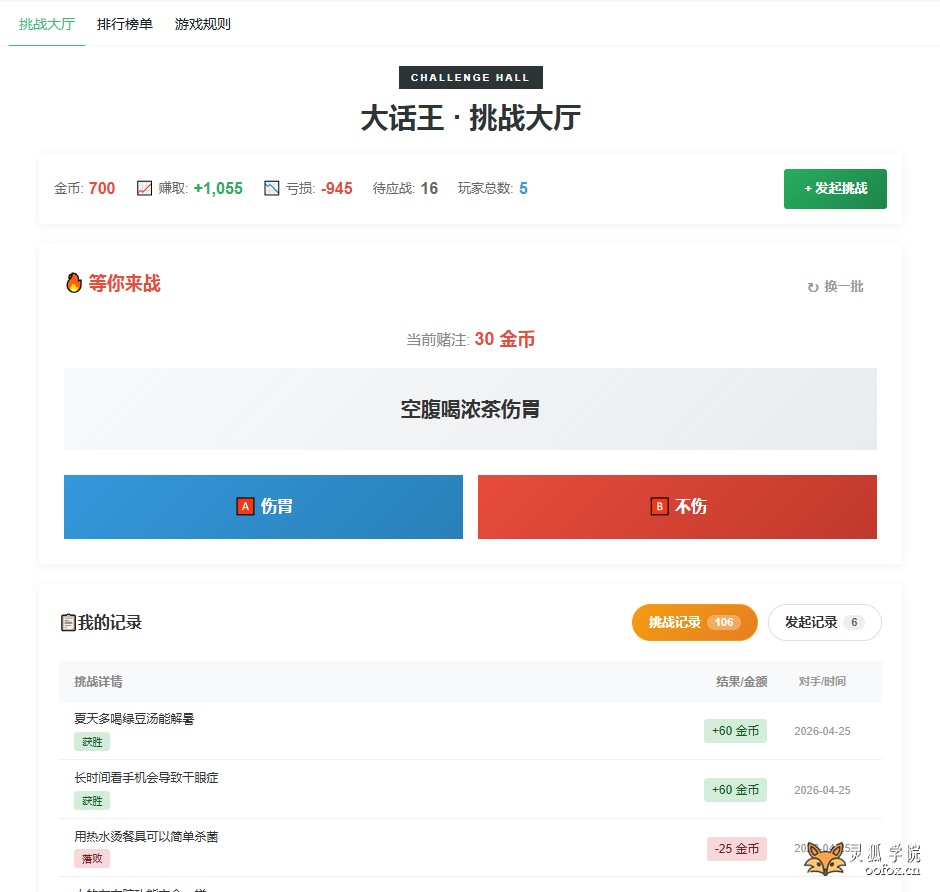Click the -25 金币 result badge

[x=736, y=849]
